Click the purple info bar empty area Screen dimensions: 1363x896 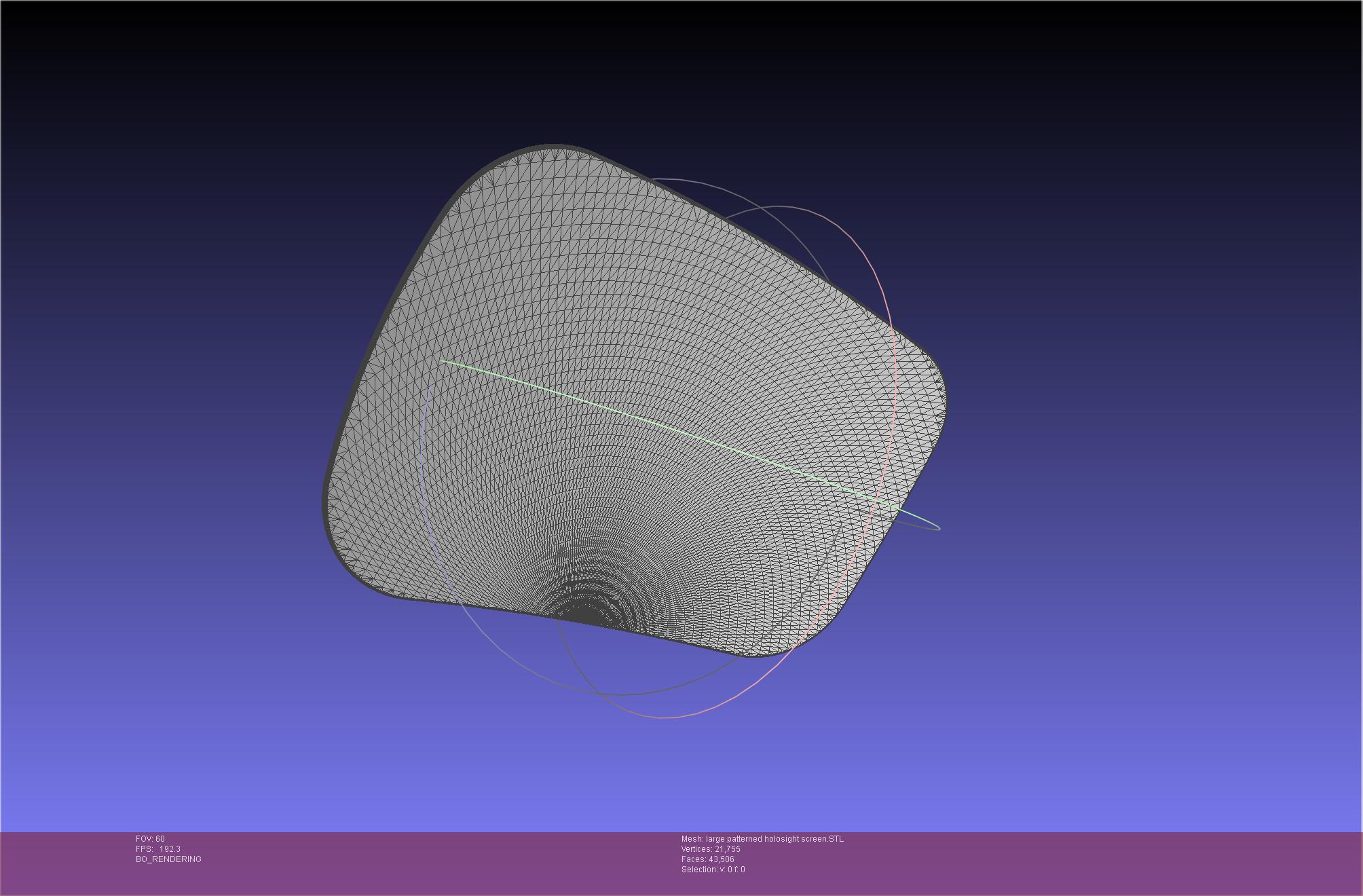(1086, 862)
